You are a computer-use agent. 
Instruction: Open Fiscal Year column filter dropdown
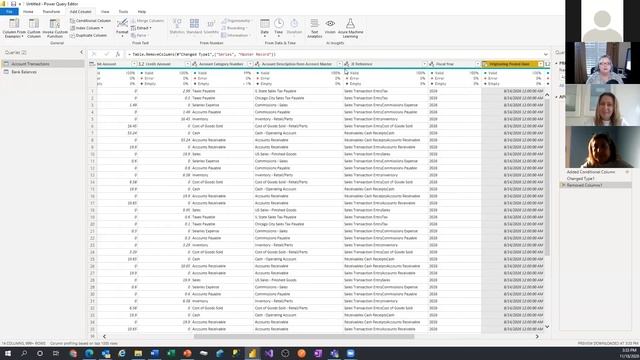pyautogui.click(x=478, y=64)
